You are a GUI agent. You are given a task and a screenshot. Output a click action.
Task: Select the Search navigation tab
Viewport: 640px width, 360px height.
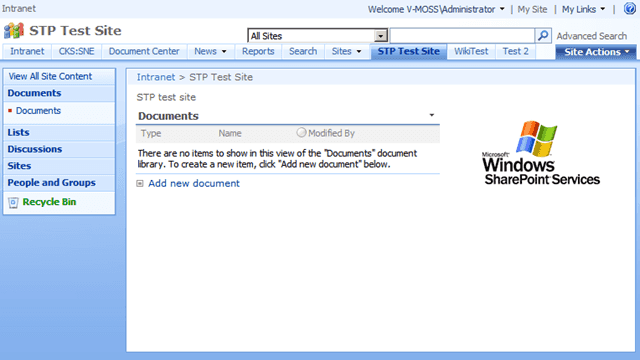click(x=303, y=51)
